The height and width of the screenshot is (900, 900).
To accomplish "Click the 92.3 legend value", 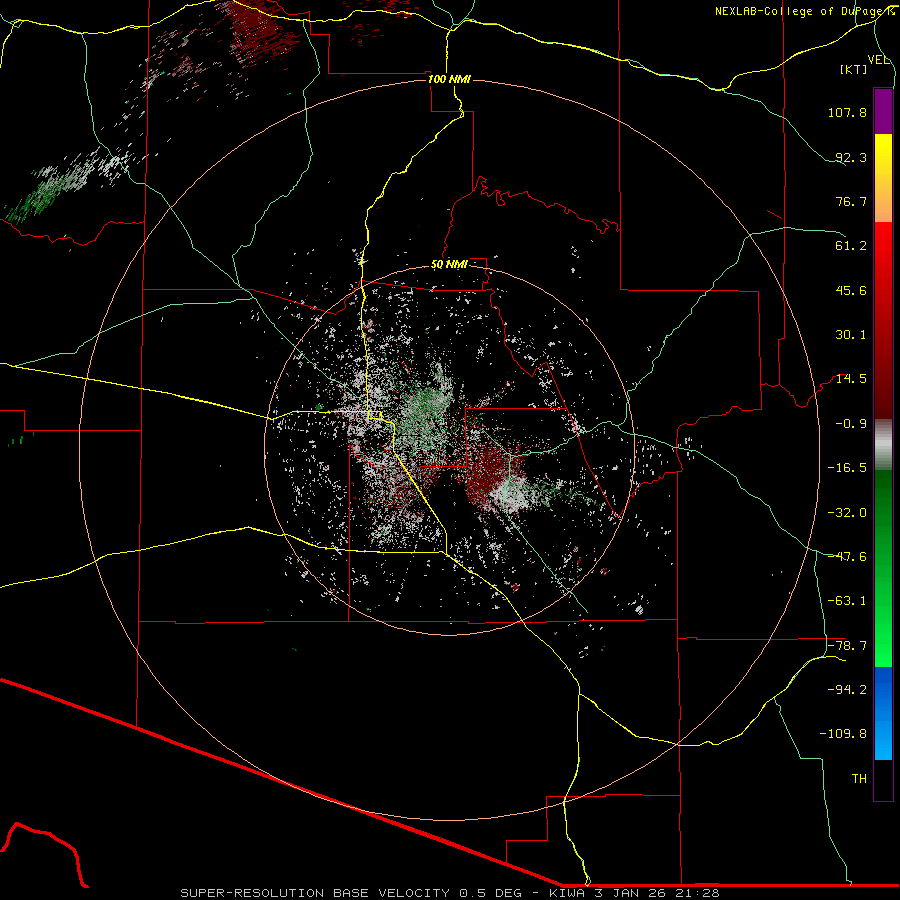I will [851, 157].
